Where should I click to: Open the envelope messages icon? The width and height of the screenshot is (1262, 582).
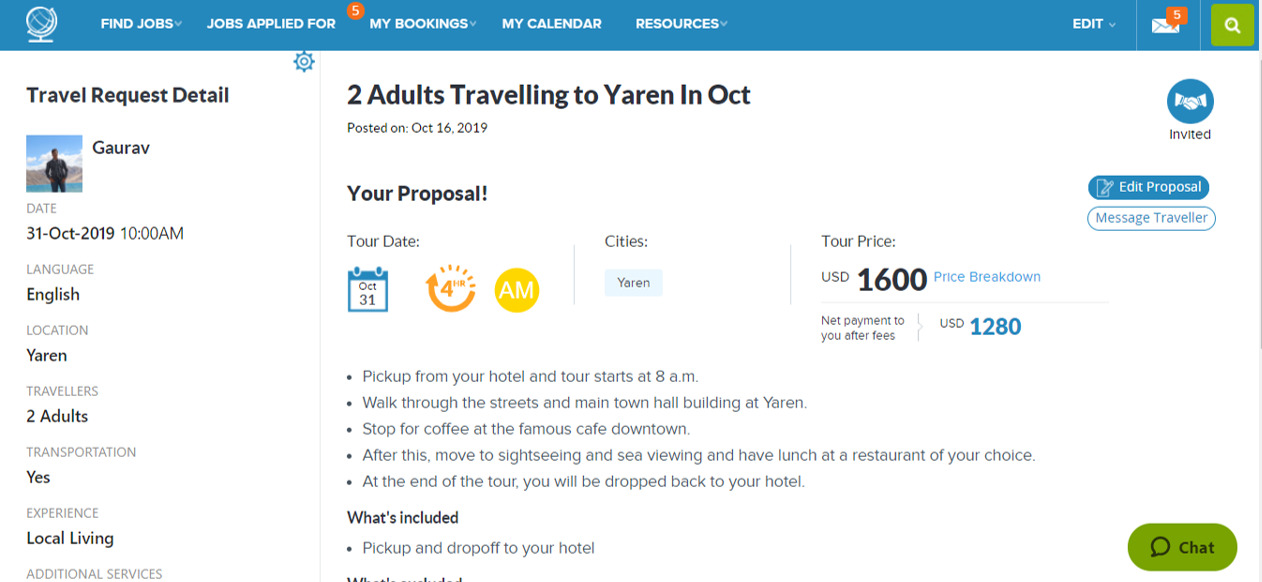point(1165,25)
